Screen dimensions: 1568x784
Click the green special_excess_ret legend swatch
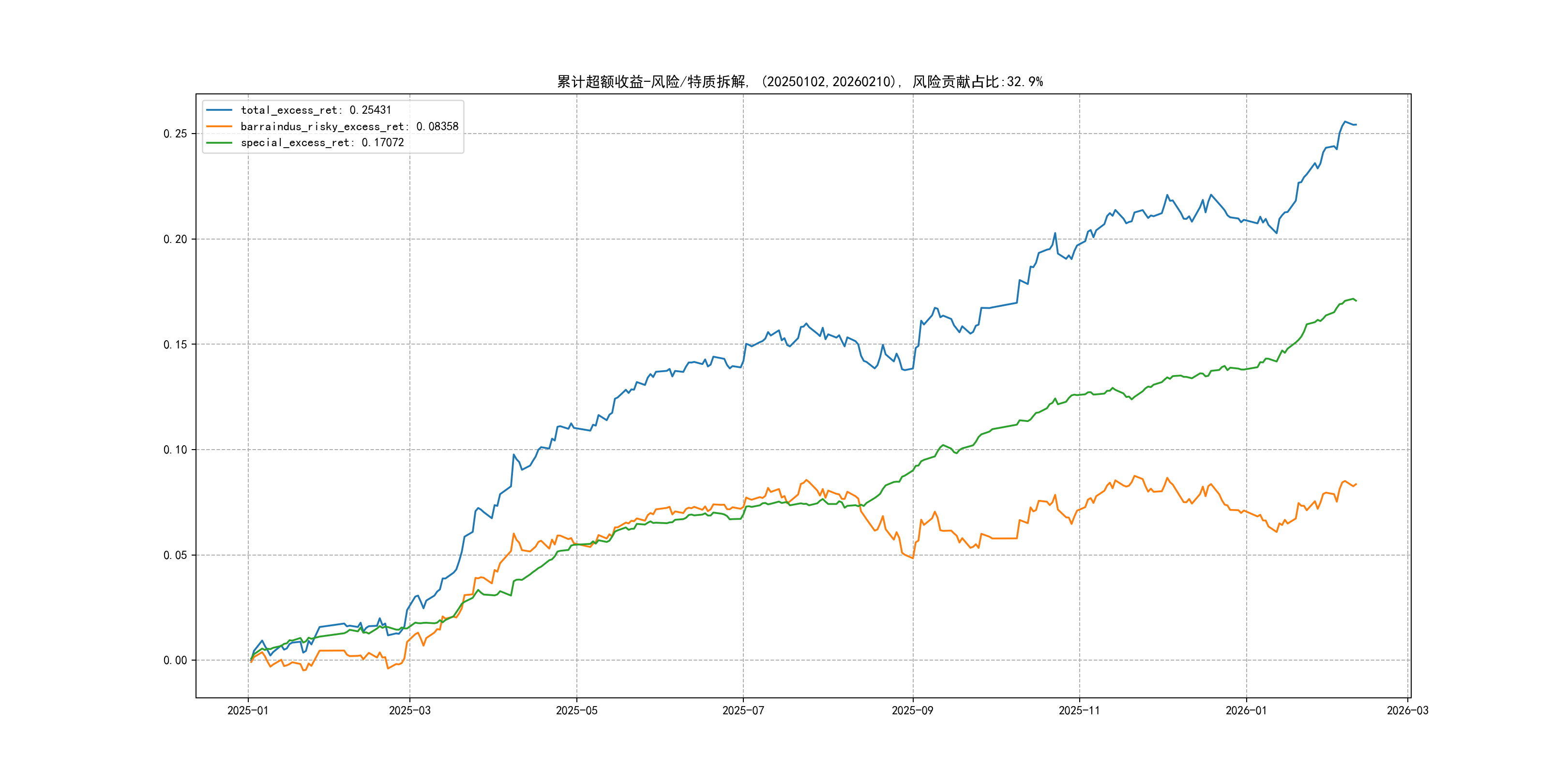219,142
